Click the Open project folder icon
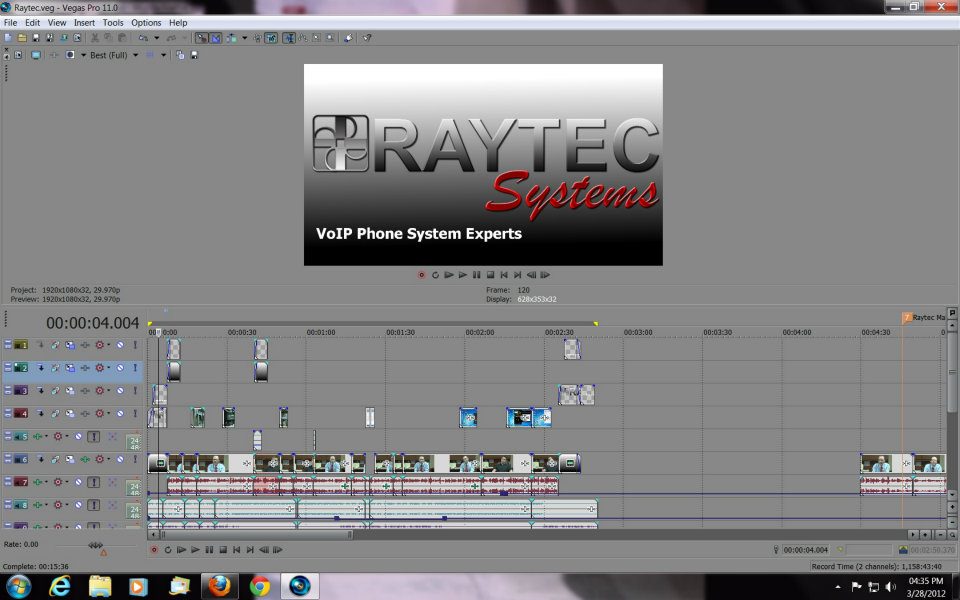The width and height of the screenshot is (960, 600). tap(22, 38)
